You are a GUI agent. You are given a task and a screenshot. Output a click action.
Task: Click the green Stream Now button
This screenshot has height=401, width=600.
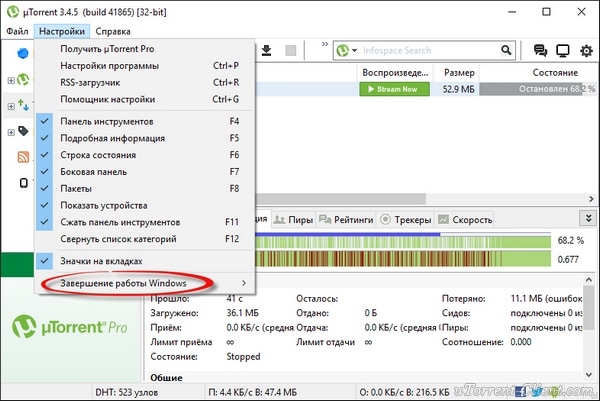click(394, 89)
